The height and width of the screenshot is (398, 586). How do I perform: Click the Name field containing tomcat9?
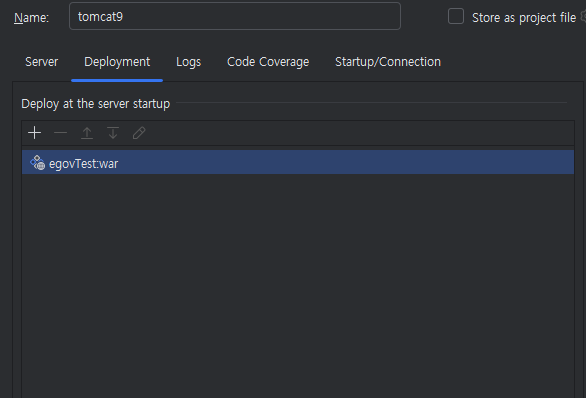[235, 16]
